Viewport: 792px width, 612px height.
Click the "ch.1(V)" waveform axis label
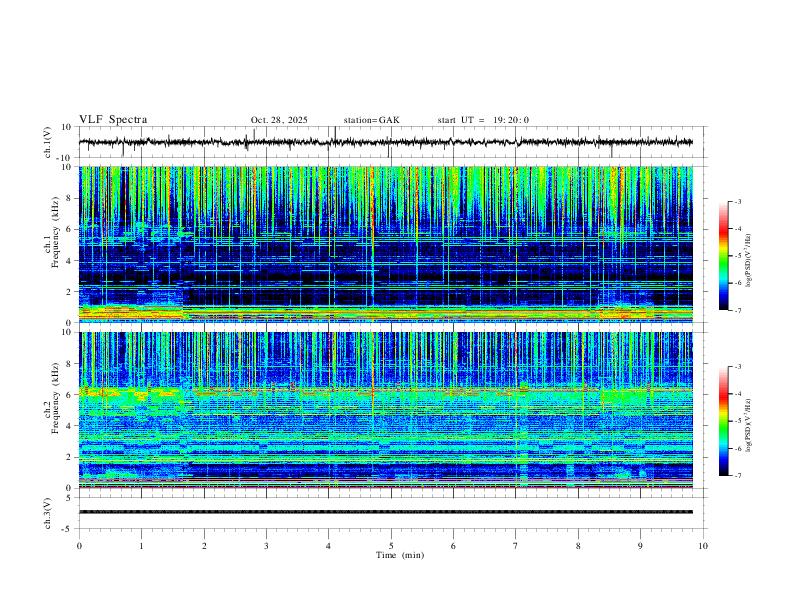(48, 142)
